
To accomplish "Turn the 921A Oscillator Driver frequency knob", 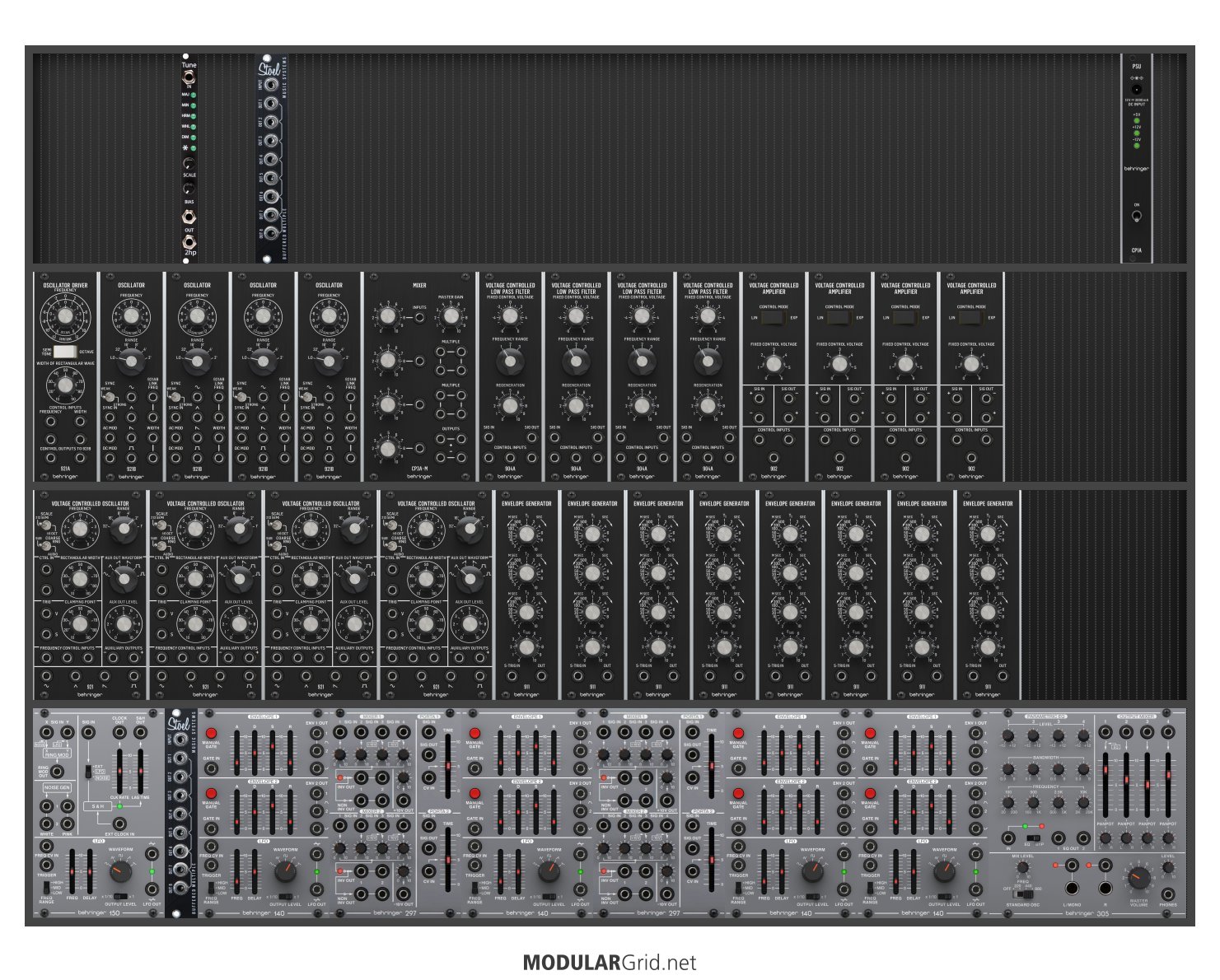I will (x=65, y=316).
